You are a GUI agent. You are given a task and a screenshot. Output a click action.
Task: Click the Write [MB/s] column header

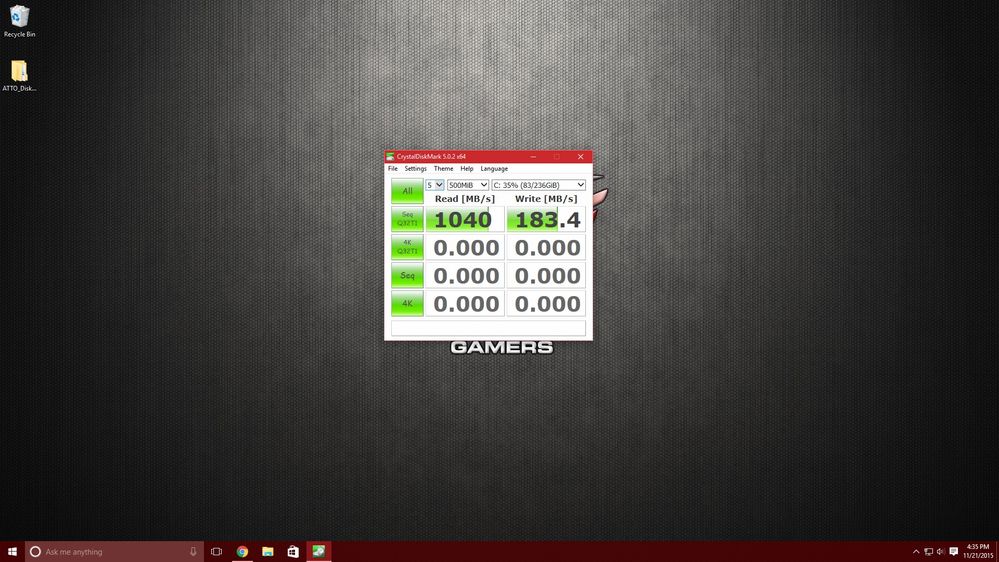tap(546, 199)
